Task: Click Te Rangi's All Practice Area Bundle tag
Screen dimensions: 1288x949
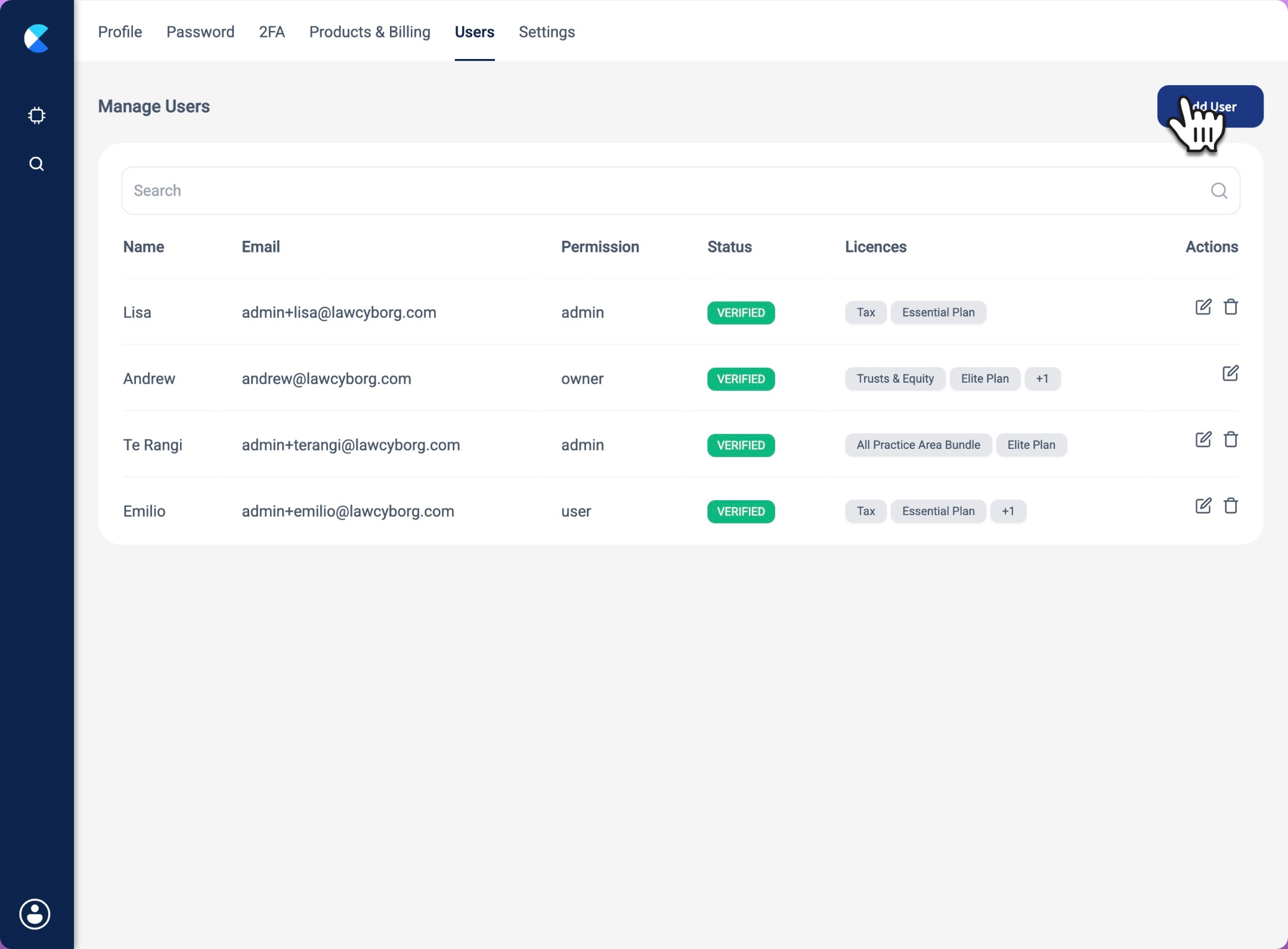Action: [918, 445]
